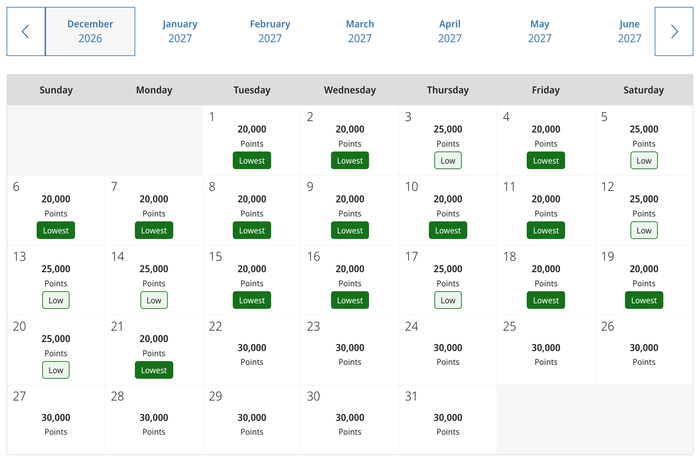
Task: Click the Sunday column header
Action: [56, 90]
